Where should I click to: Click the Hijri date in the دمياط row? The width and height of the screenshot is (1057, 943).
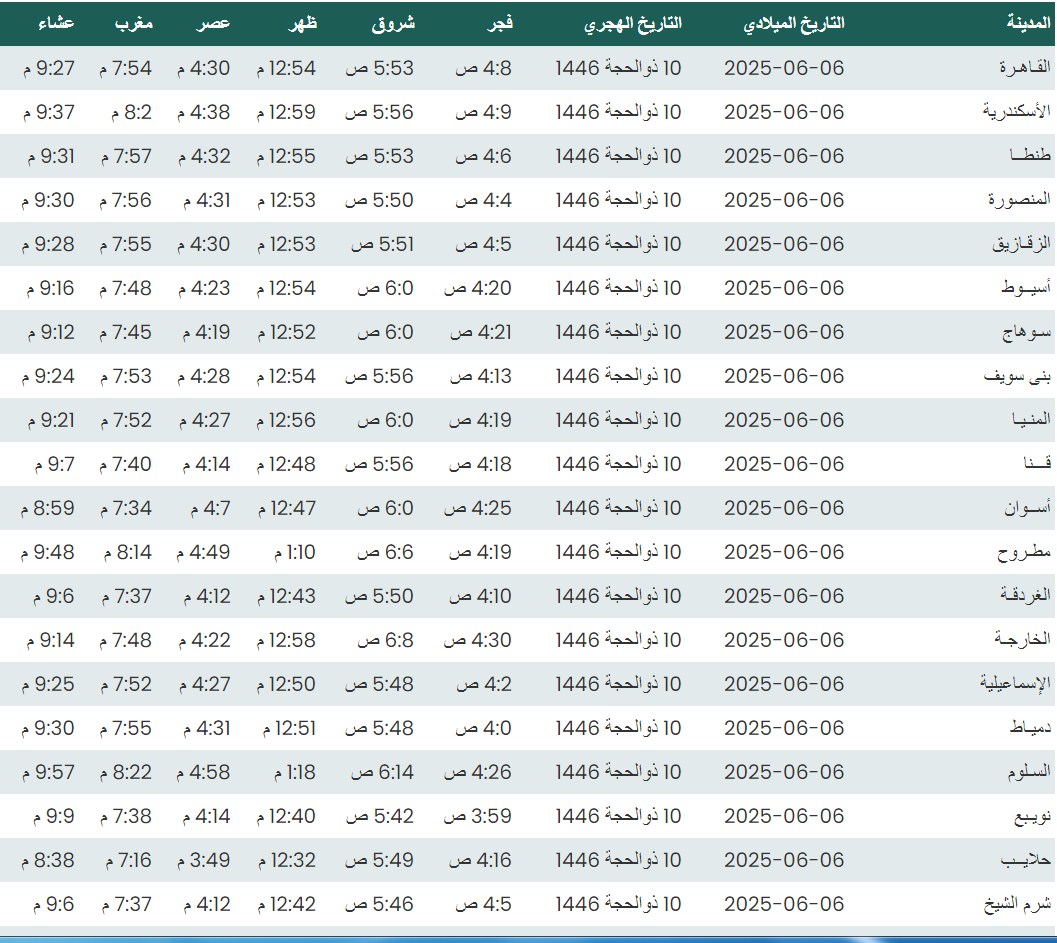coord(618,728)
